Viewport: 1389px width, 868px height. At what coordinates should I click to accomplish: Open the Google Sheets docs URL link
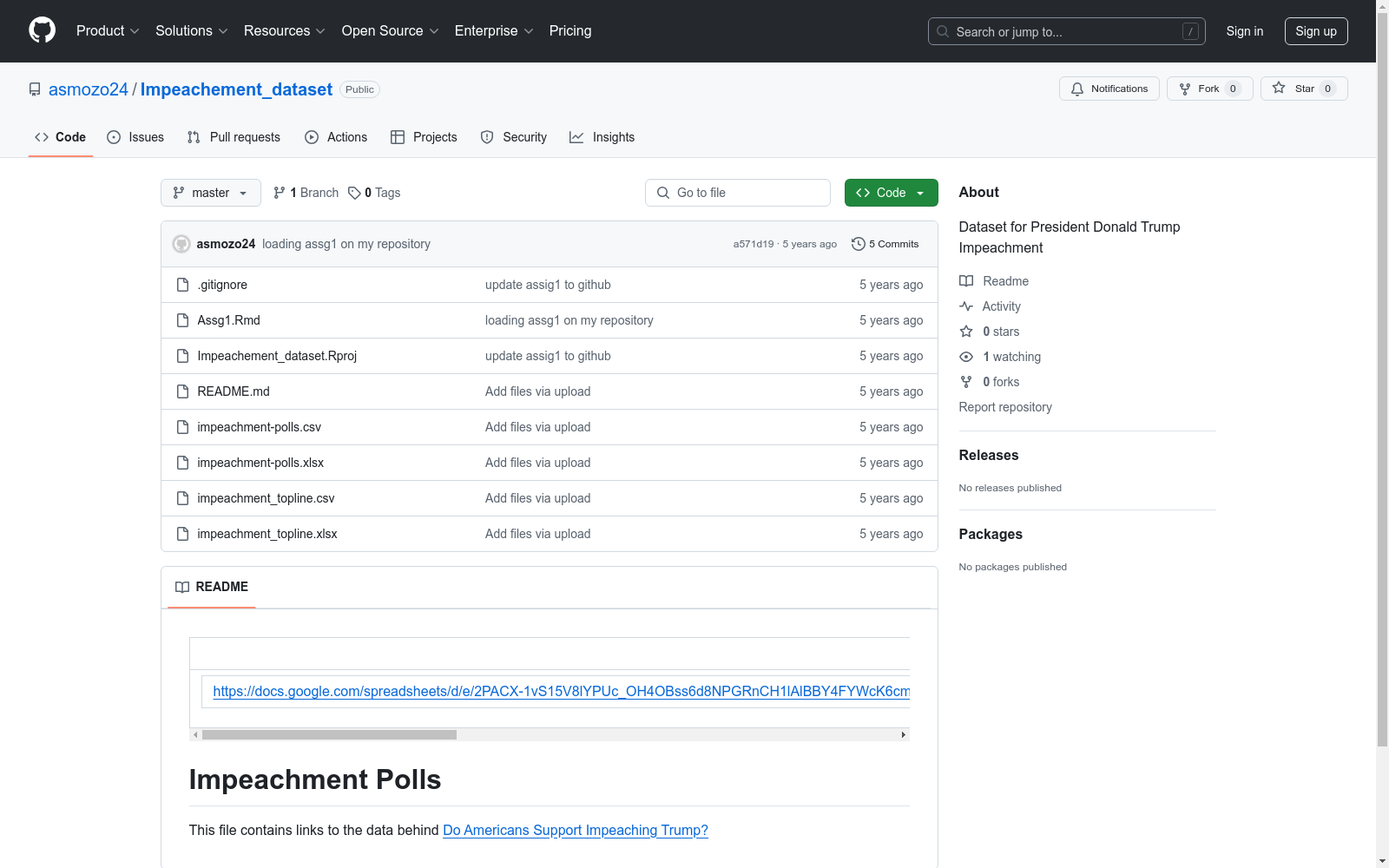[x=561, y=692]
